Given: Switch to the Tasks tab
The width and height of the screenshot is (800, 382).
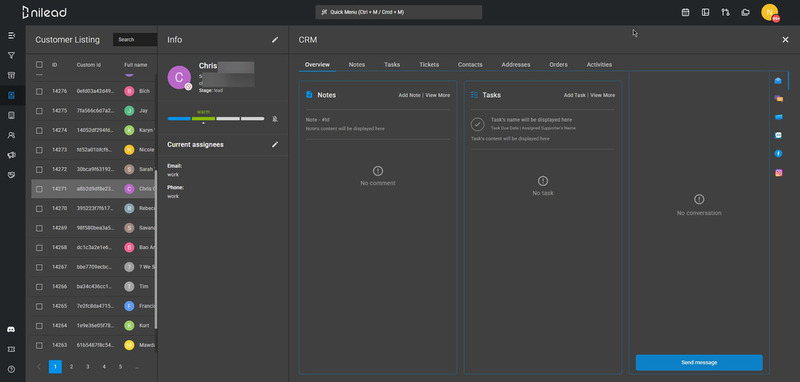Looking at the screenshot, I should (x=392, y=65).
